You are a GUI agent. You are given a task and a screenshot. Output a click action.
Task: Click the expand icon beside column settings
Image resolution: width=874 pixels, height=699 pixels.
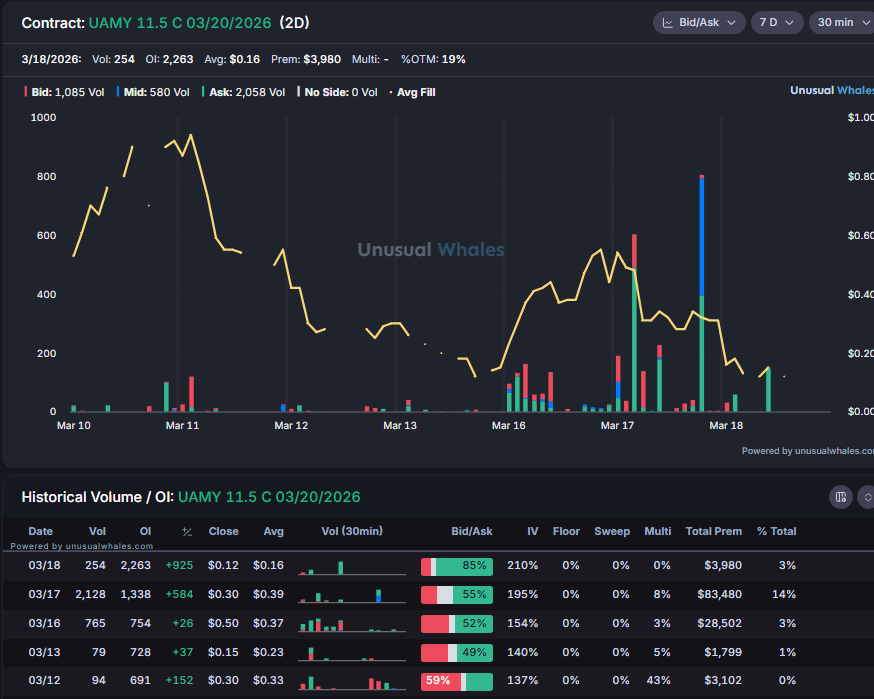(x=867, y=497)
